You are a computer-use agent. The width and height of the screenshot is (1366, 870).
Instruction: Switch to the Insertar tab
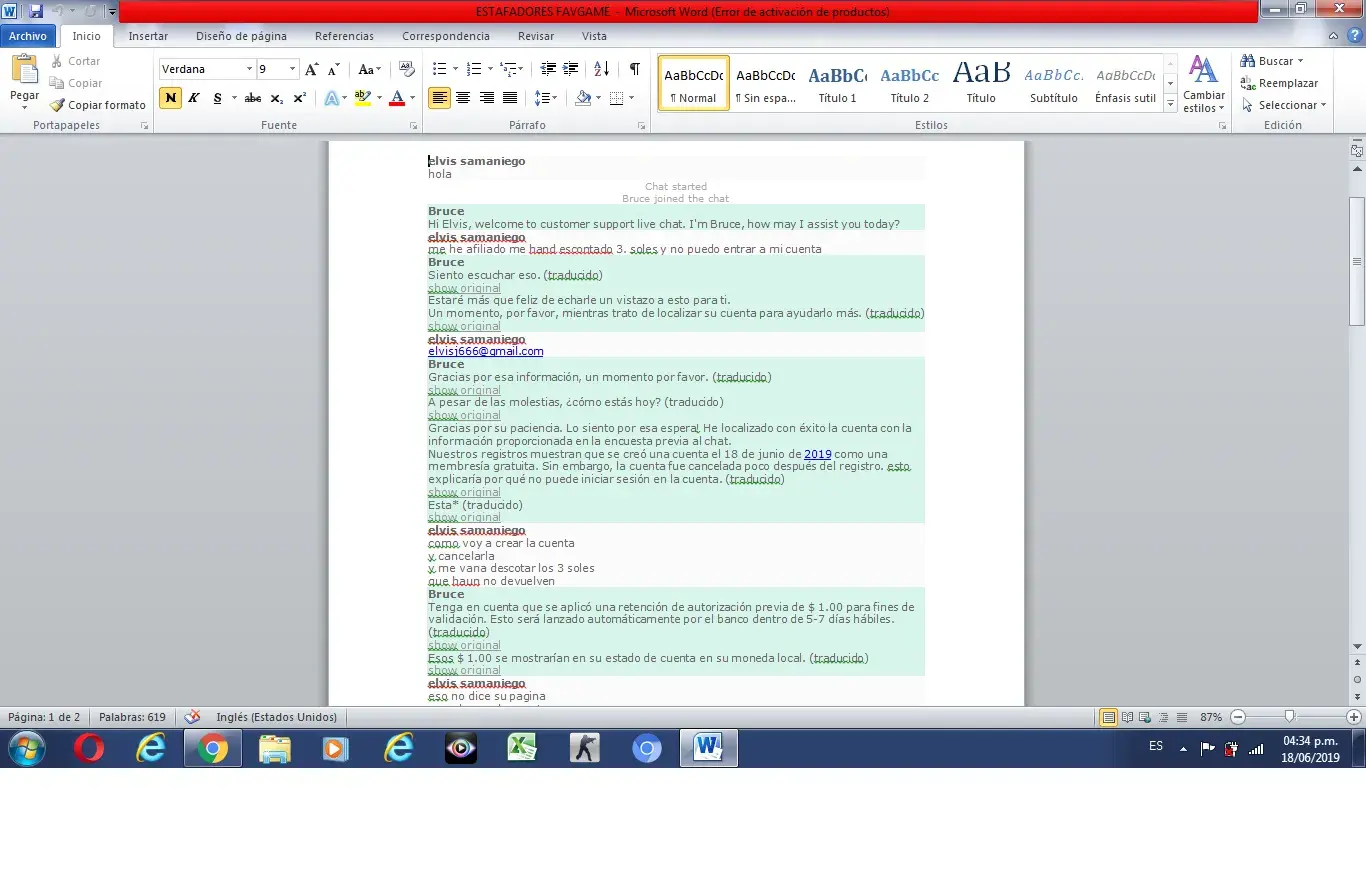pyautogui.click(x=148, y=36)
